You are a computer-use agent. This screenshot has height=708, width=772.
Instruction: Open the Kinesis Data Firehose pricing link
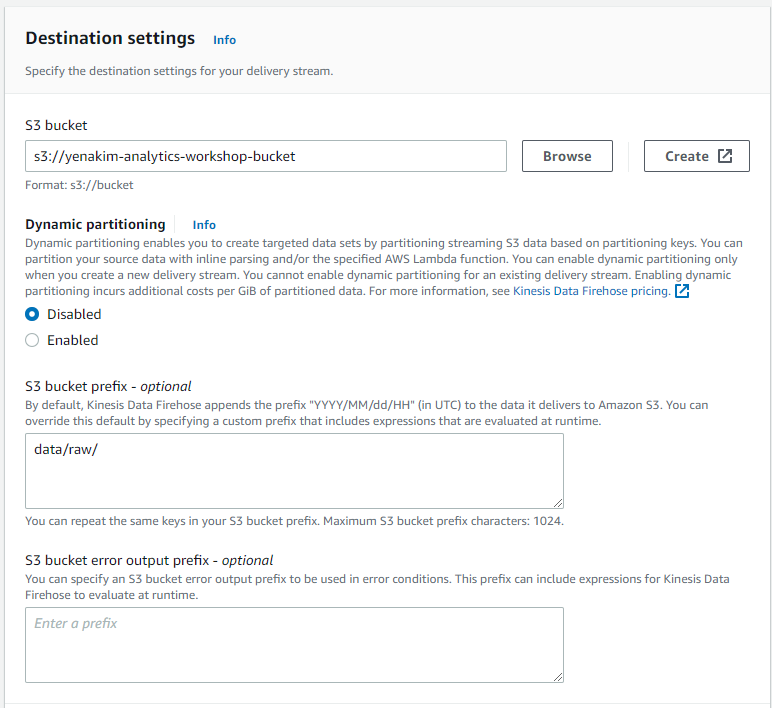coord(591,292)
